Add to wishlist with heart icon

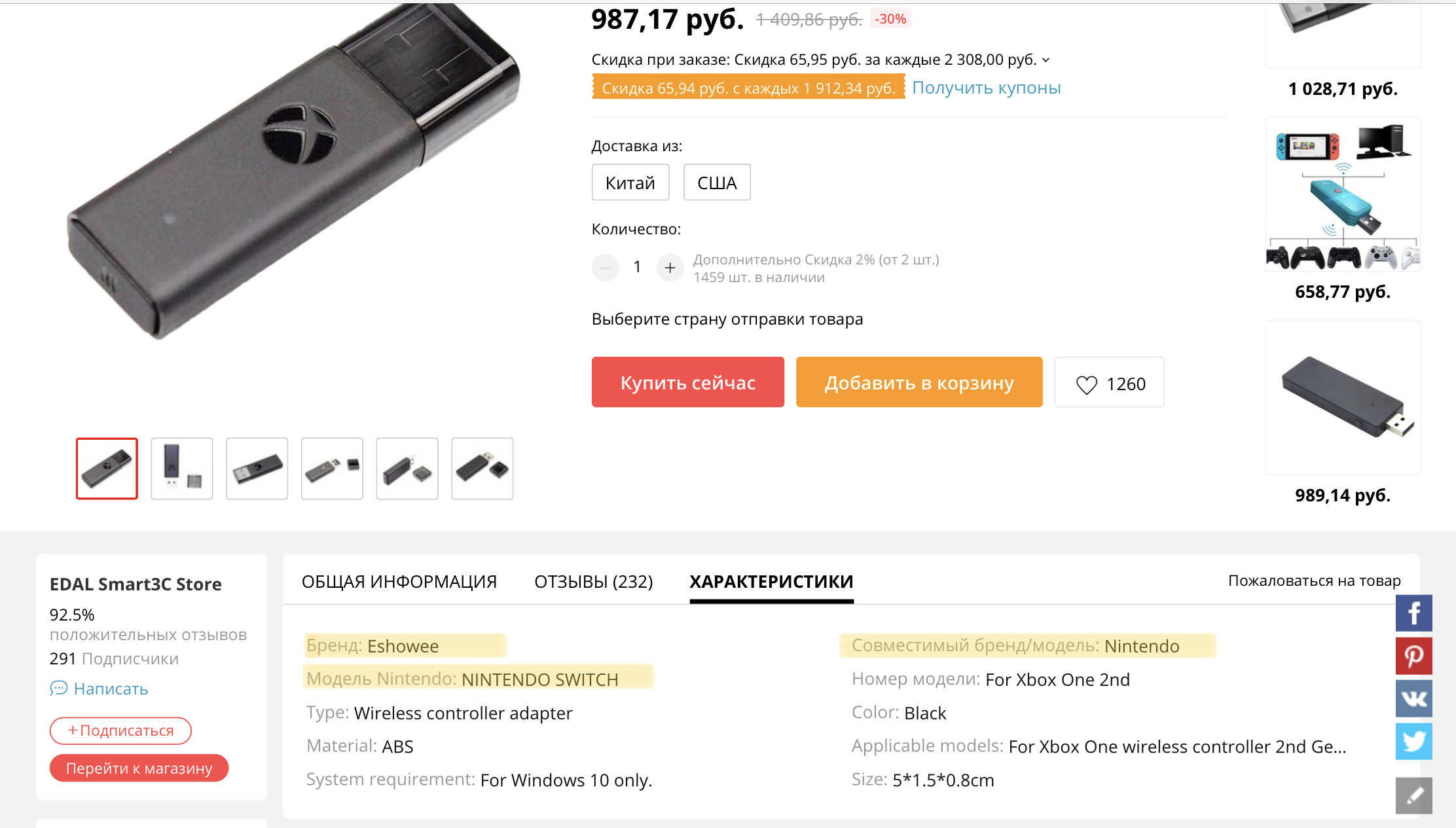click(1086, 384)
